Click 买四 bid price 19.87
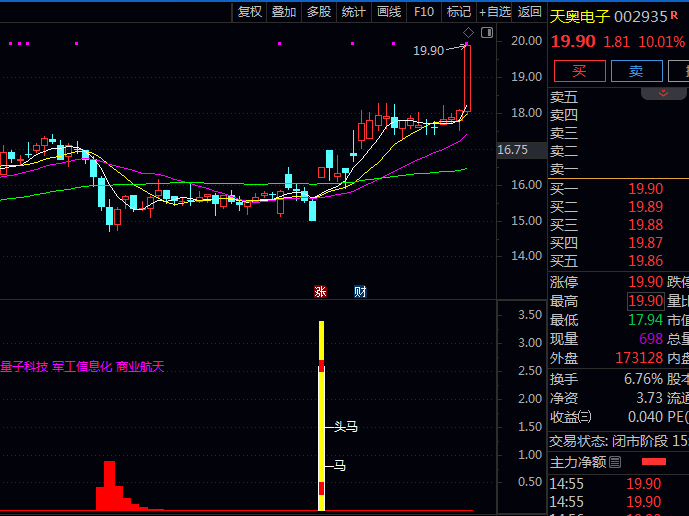The image size is (689, 516). click(x=645, y=243)
